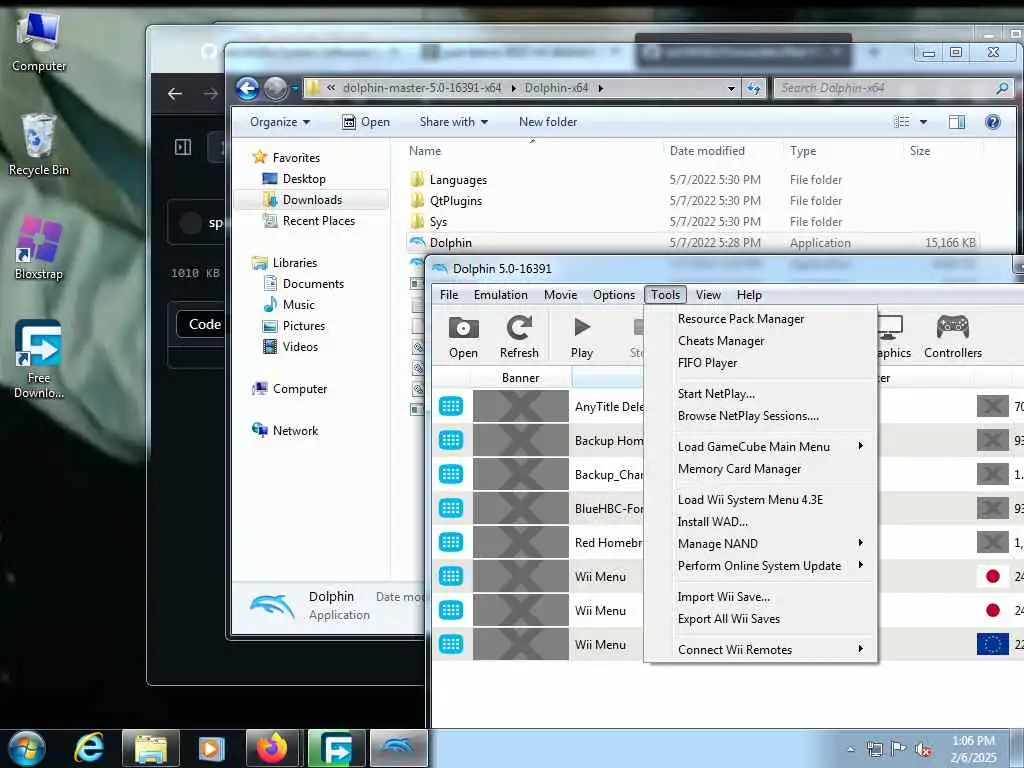Viewport: 1024px width, 768px height.
Task: Open Windows Media Player taskbar icon
Action: coord(211,748)
